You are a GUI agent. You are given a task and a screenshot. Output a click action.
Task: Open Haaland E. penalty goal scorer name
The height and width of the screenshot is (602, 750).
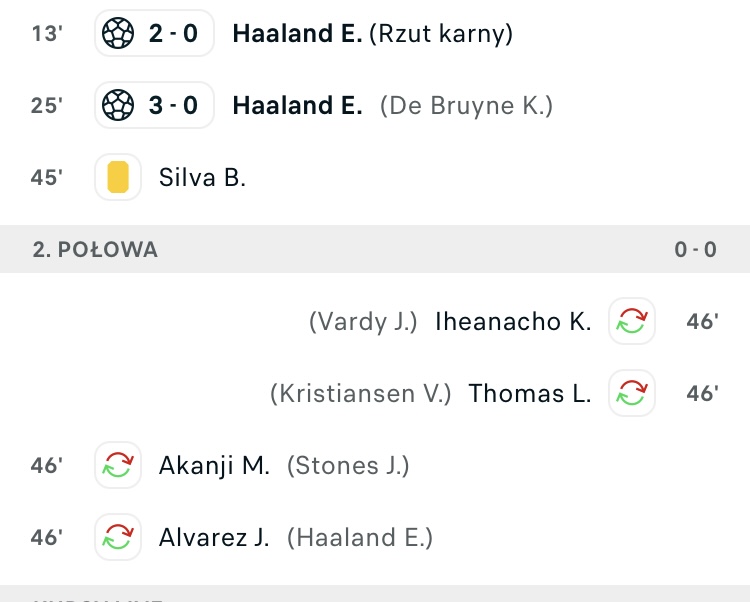(x=297, y=33)
